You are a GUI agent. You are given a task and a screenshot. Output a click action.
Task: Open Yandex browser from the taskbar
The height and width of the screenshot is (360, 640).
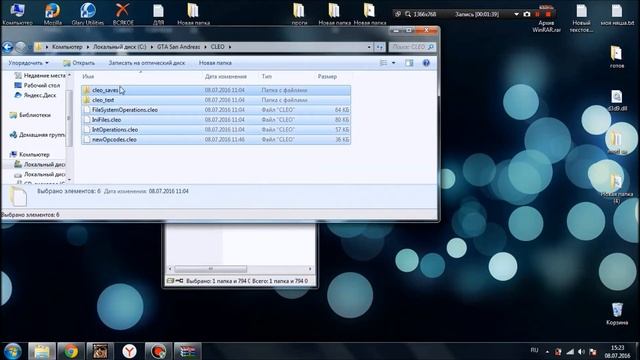click(129, 351)
